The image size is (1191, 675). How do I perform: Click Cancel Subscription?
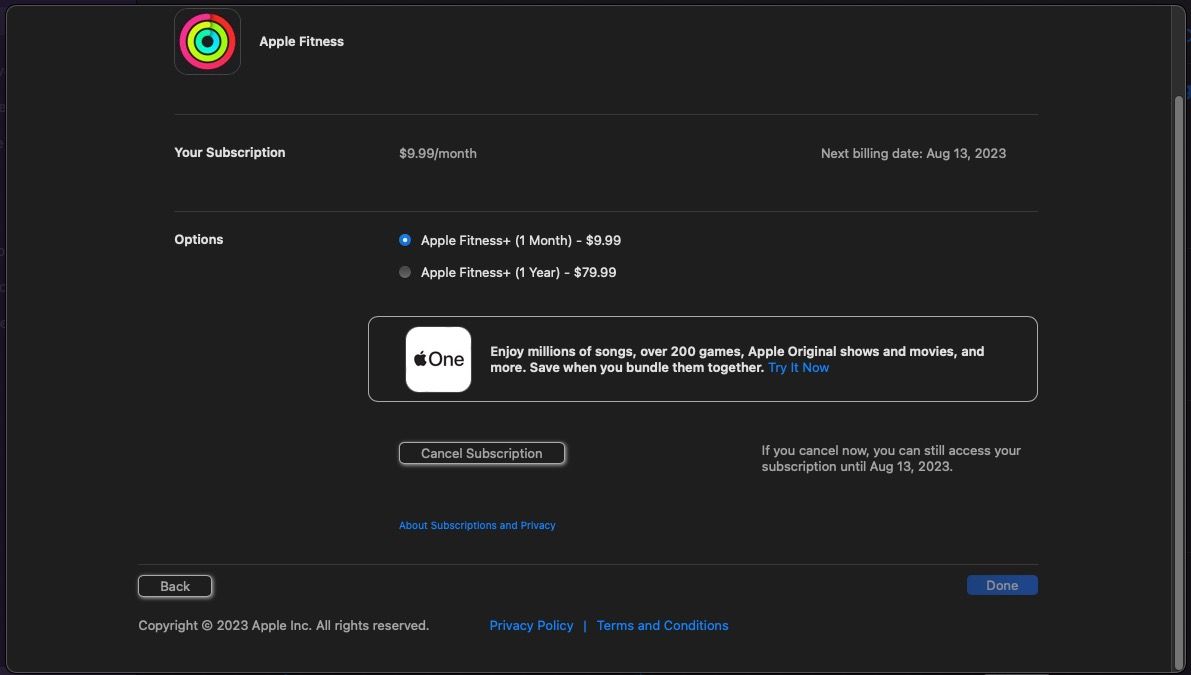[x=481, y=452]
